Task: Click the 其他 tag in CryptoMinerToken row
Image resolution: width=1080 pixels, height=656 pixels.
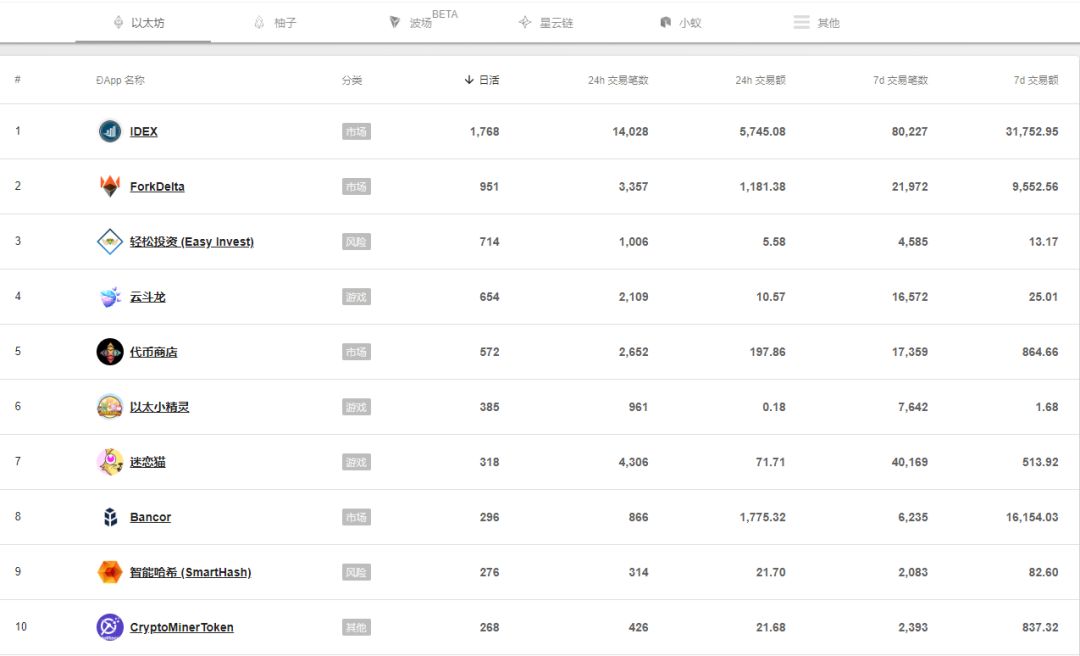Action: 356,628
